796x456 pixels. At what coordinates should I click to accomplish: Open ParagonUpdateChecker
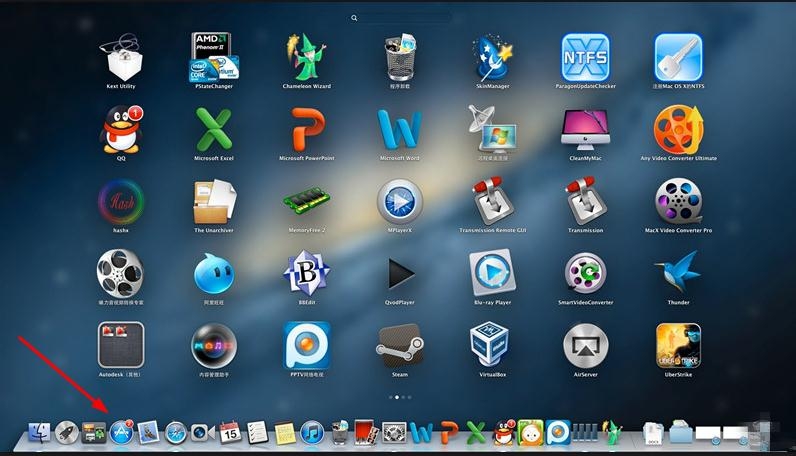585,57
